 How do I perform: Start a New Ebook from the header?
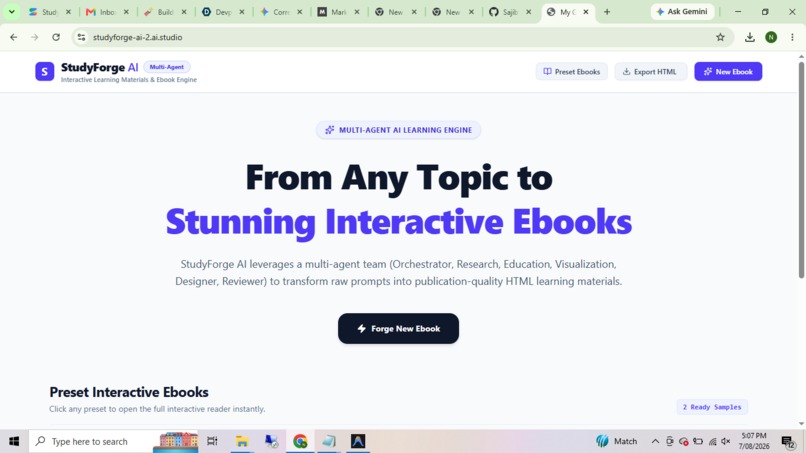728,71
